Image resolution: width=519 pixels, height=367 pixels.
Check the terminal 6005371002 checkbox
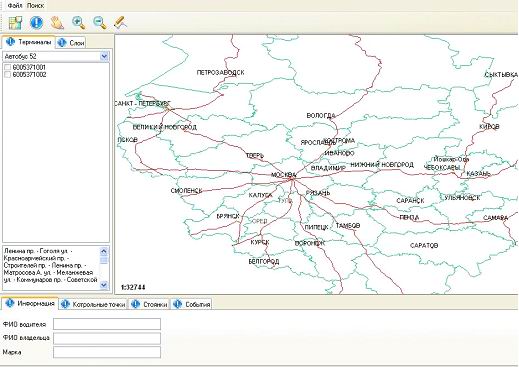(7, 75)
